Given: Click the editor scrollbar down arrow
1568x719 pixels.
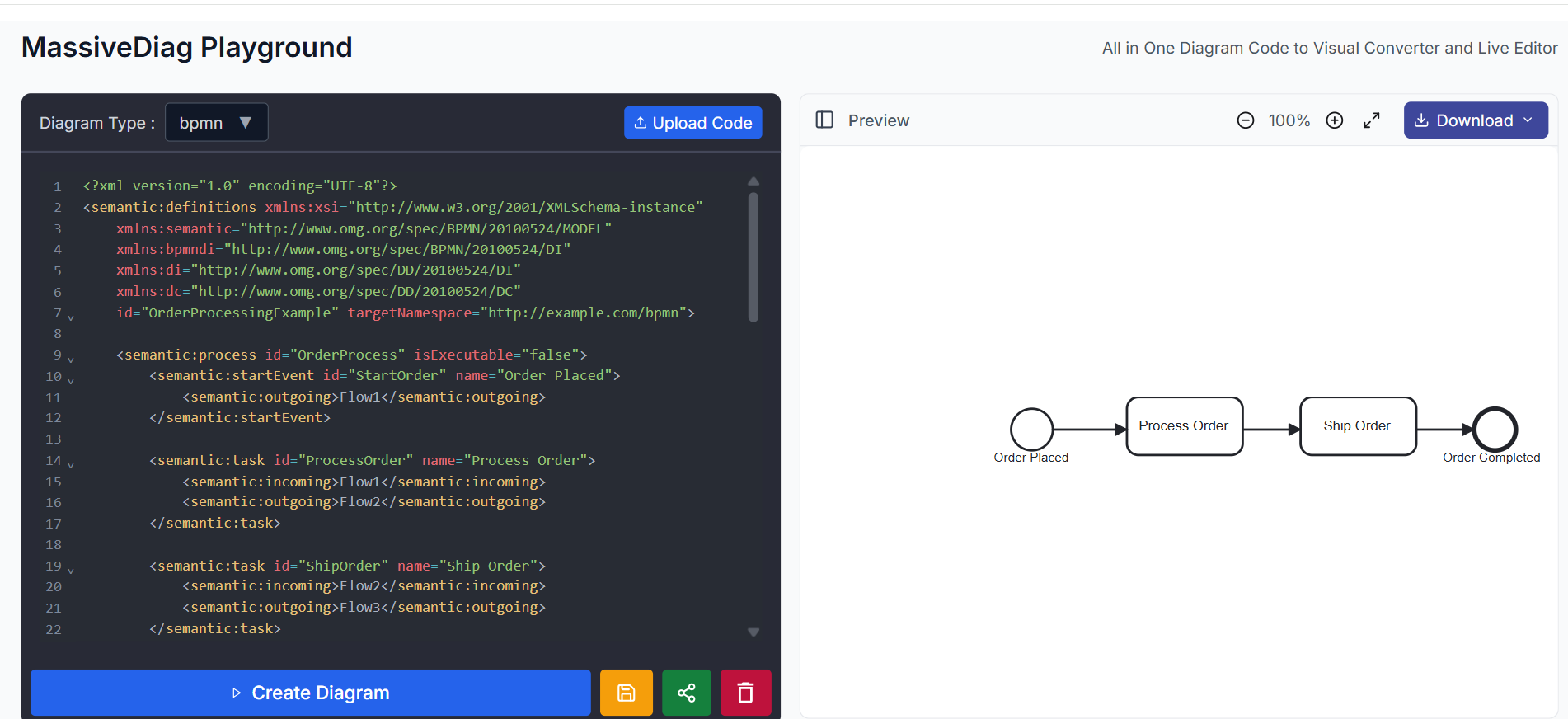Looking at the screenshot, I should [x=753, y=632].
